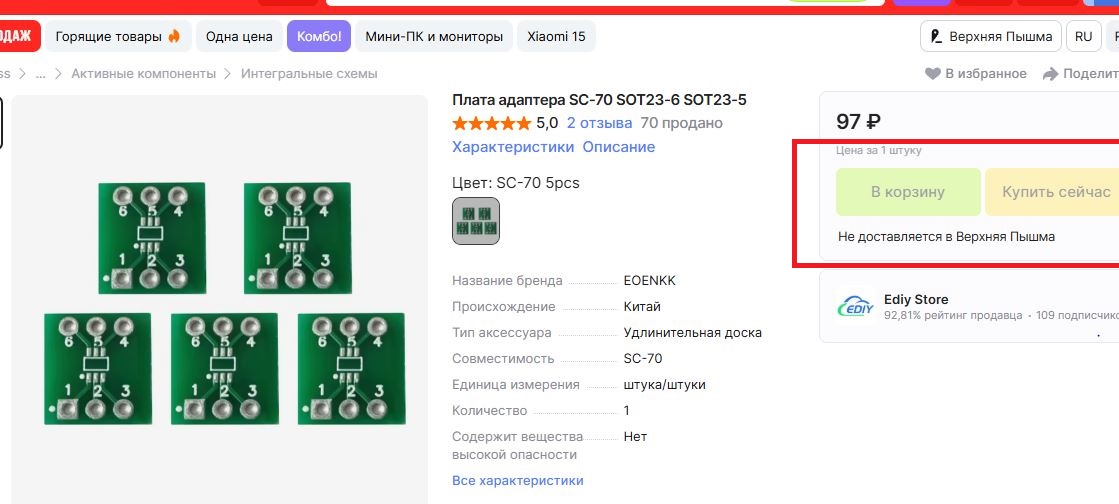Go to Интегральные схемы breadcrumb
1119x504 pixels.
(309, 74)
